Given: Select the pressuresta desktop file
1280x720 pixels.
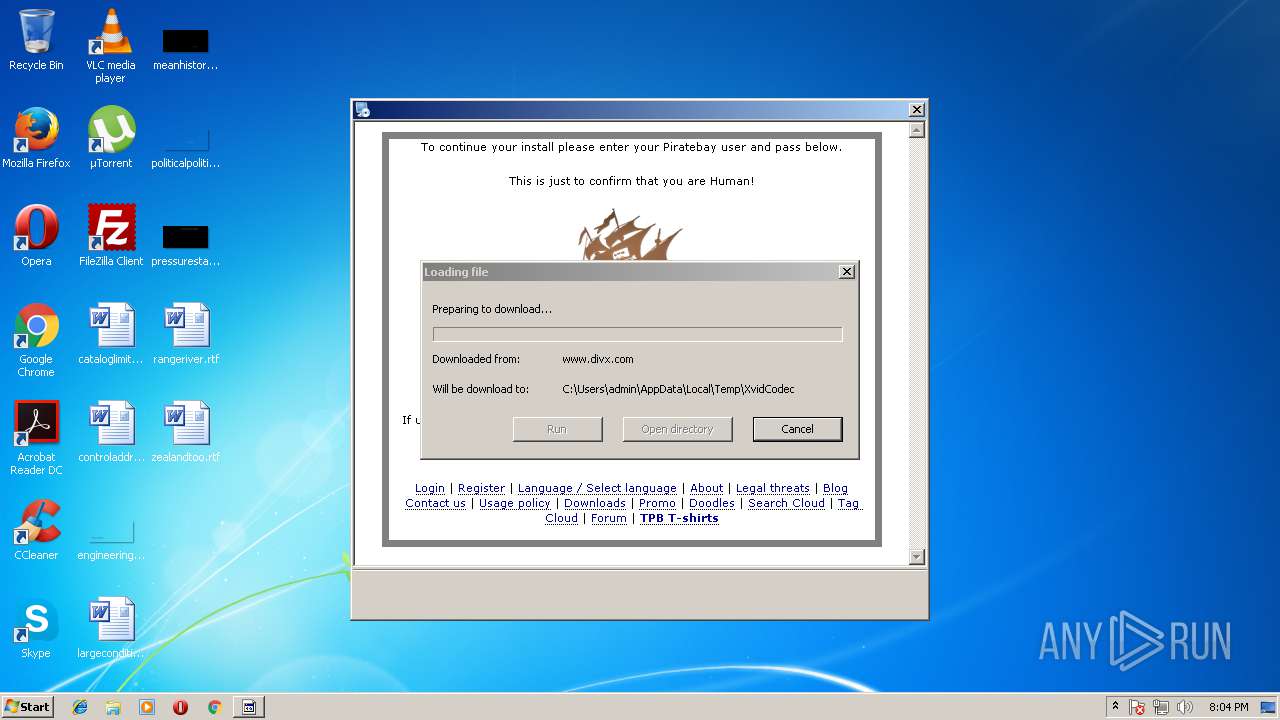Looking at the screenshot, I should tap(186, 244).
